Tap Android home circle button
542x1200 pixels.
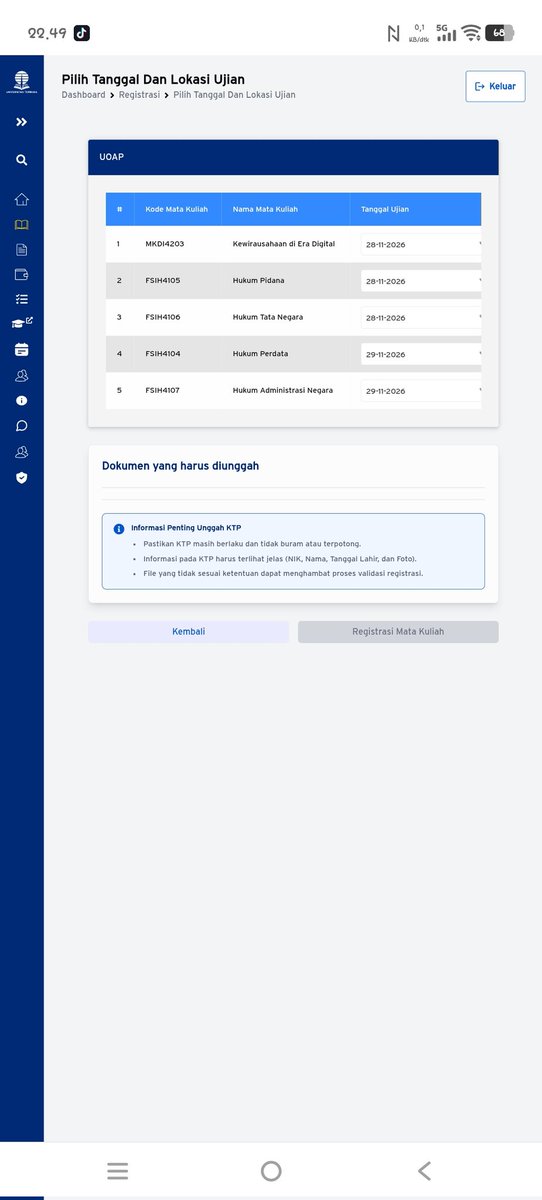click(271, 1171)
